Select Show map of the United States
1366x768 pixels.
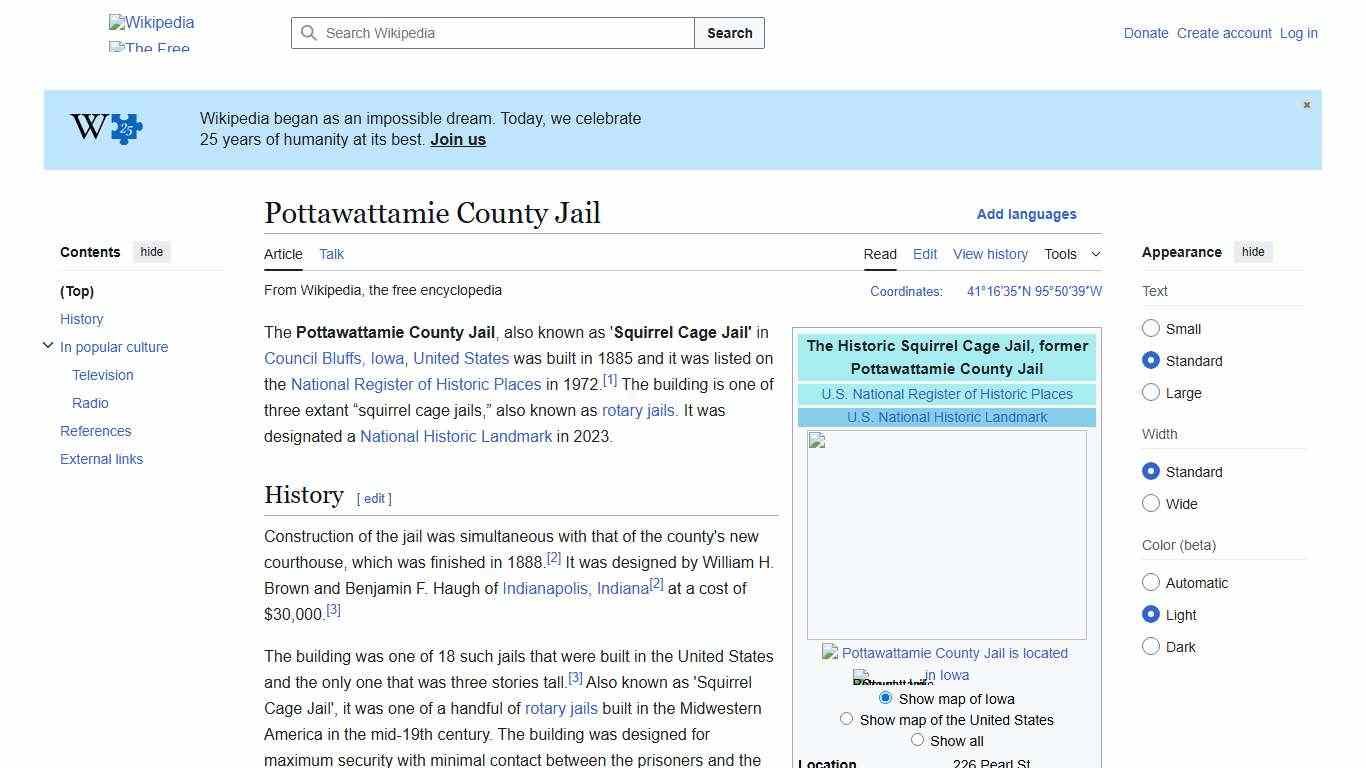click(846, 718)
